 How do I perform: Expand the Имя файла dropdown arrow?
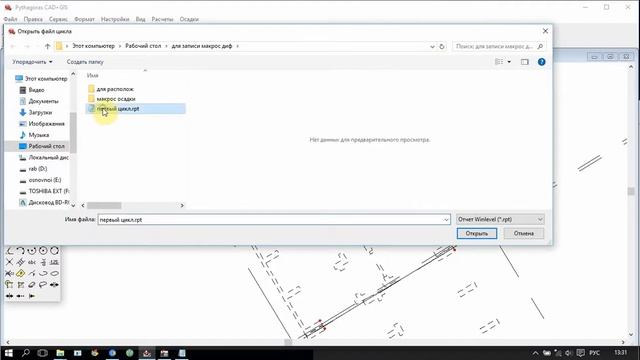[x=446, y=220]
